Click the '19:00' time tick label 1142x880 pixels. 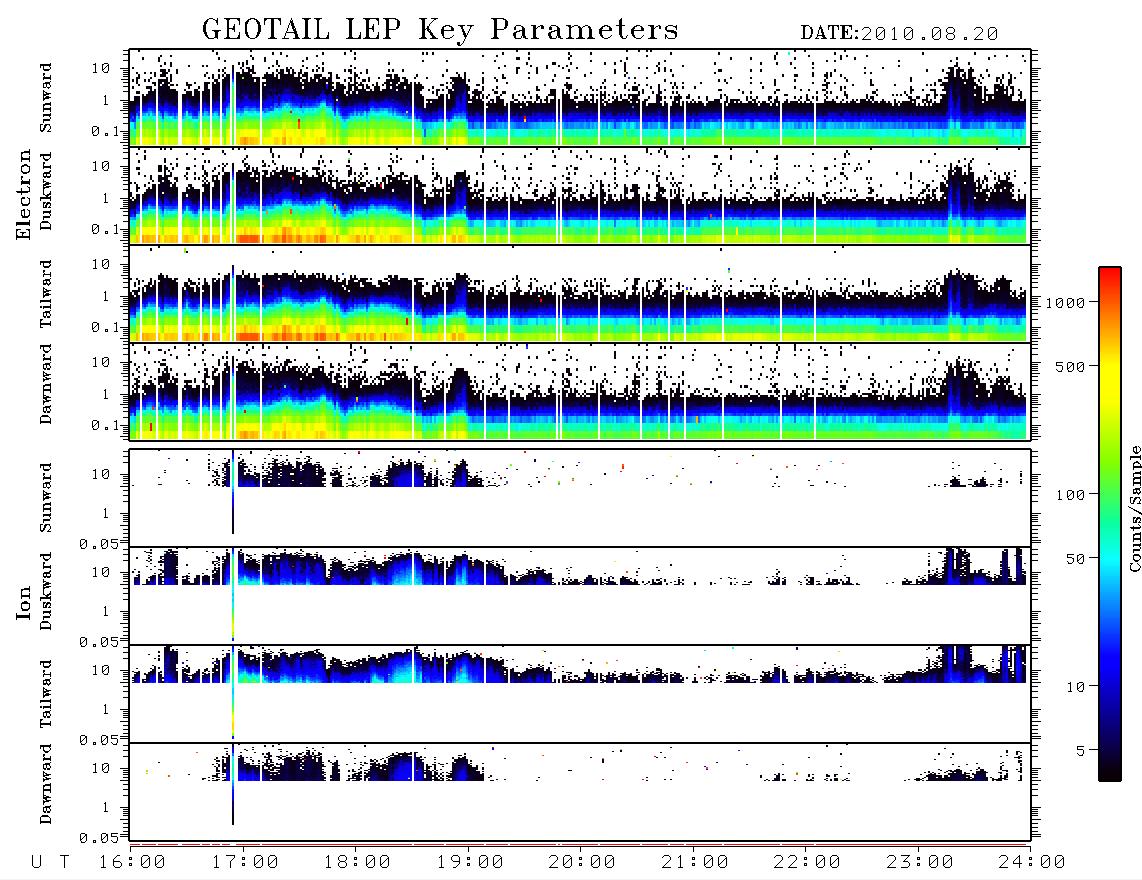470,863
